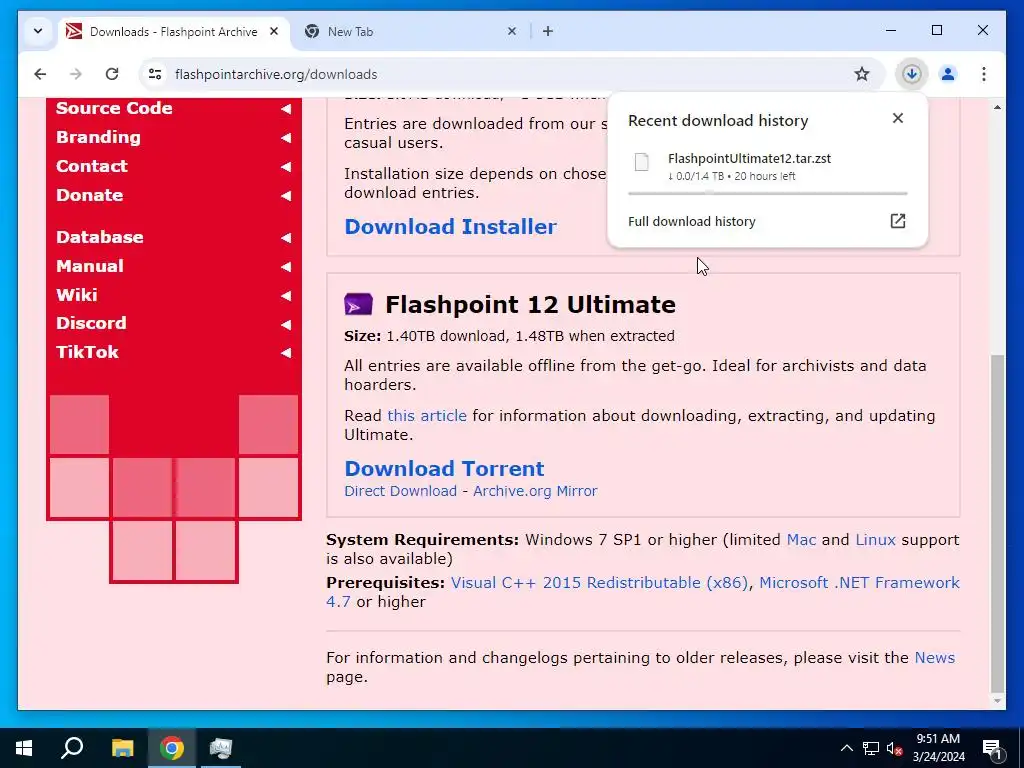The image size is (1024, 768).
Task: Click the arrow beside Donate
Action: [x=286, y=195]
